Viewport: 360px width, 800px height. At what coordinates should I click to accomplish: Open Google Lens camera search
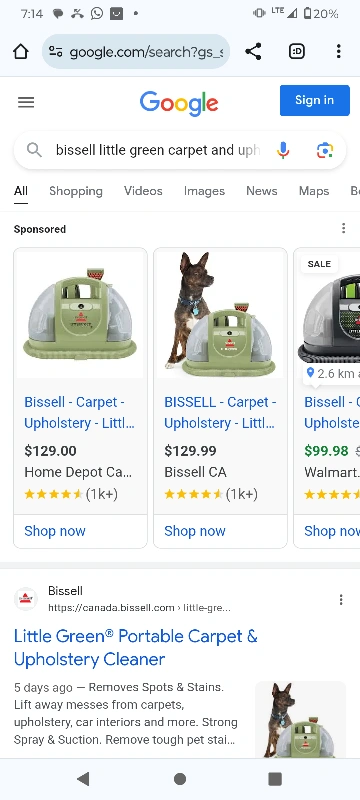325,151
